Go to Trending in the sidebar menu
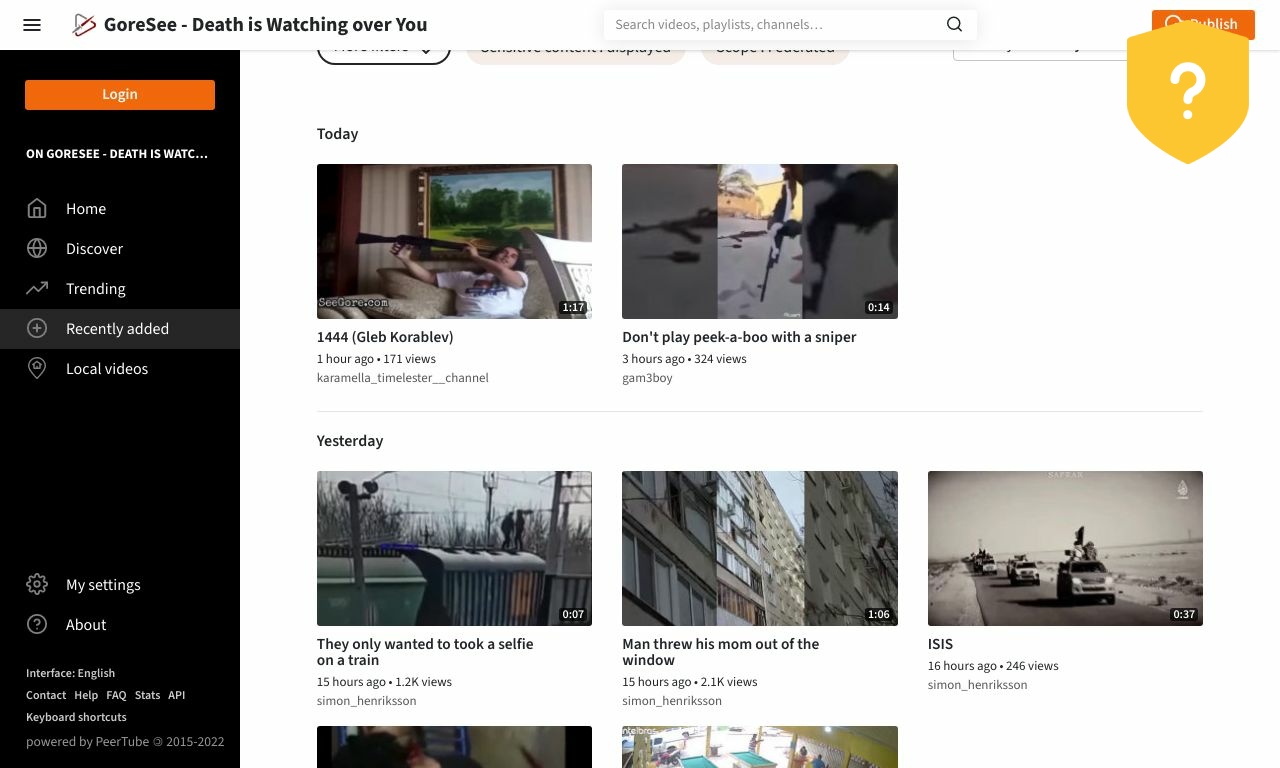Viewport: 1280px width, 768px height. tap(96, 289)
